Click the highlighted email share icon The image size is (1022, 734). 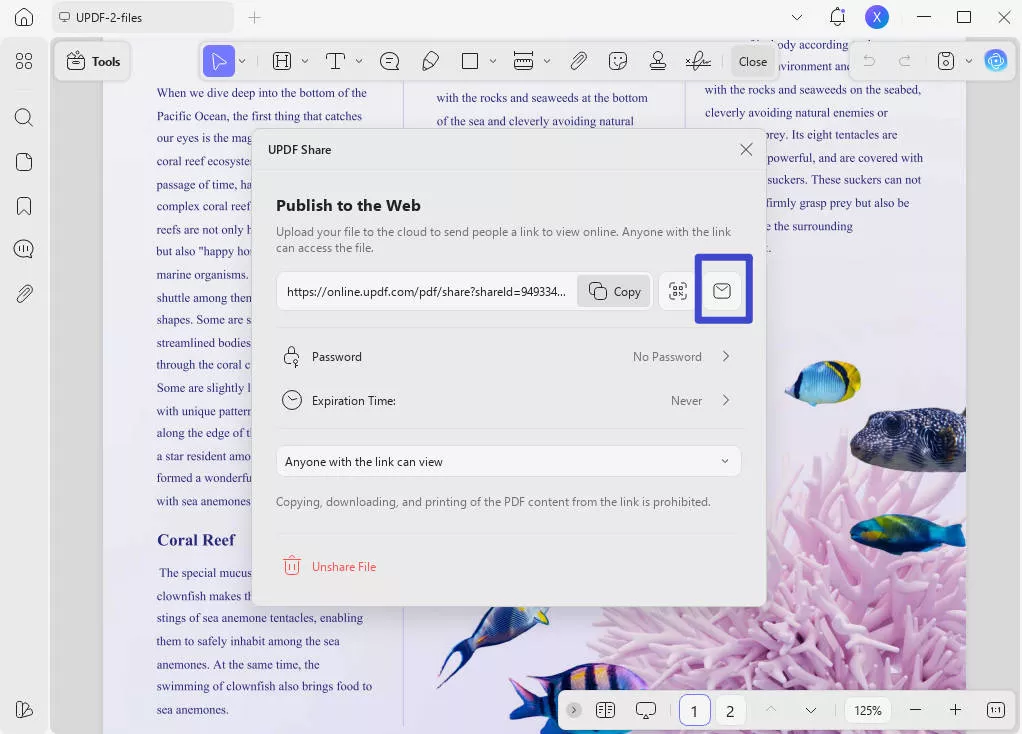(722, 290)
